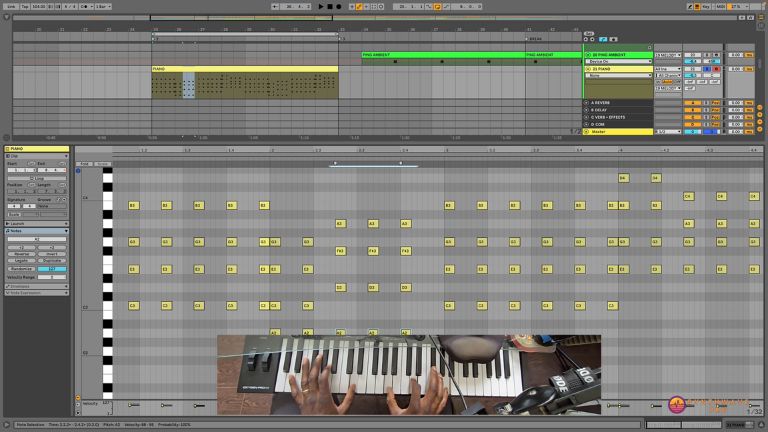Expand the Launch section

(37, 223)
